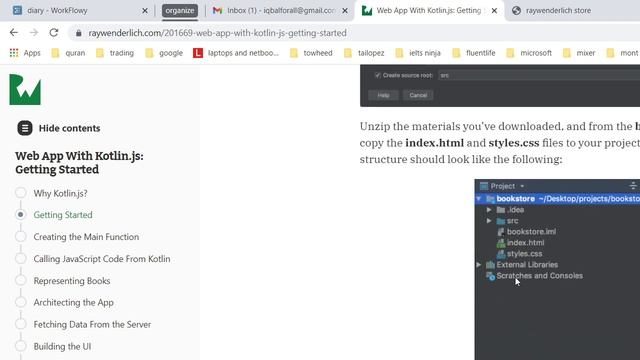Expand the .idea folder arrow
The image size is (640, 360).
point(489,210)
